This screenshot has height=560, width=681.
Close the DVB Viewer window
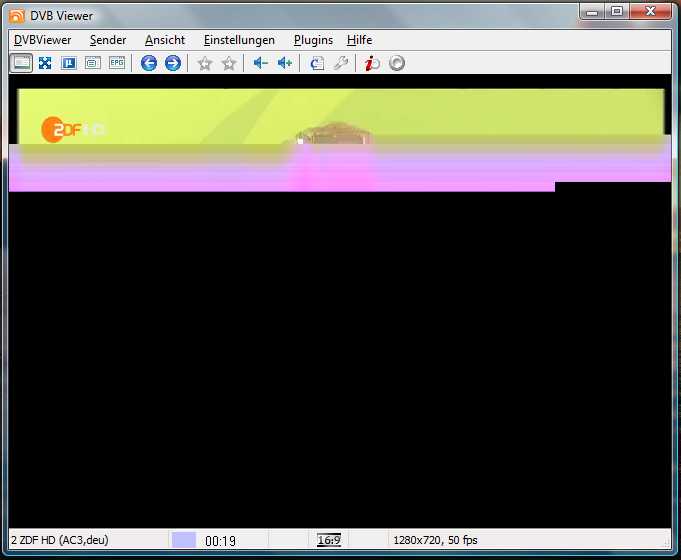pyautogui.click(x=650, y=12)
